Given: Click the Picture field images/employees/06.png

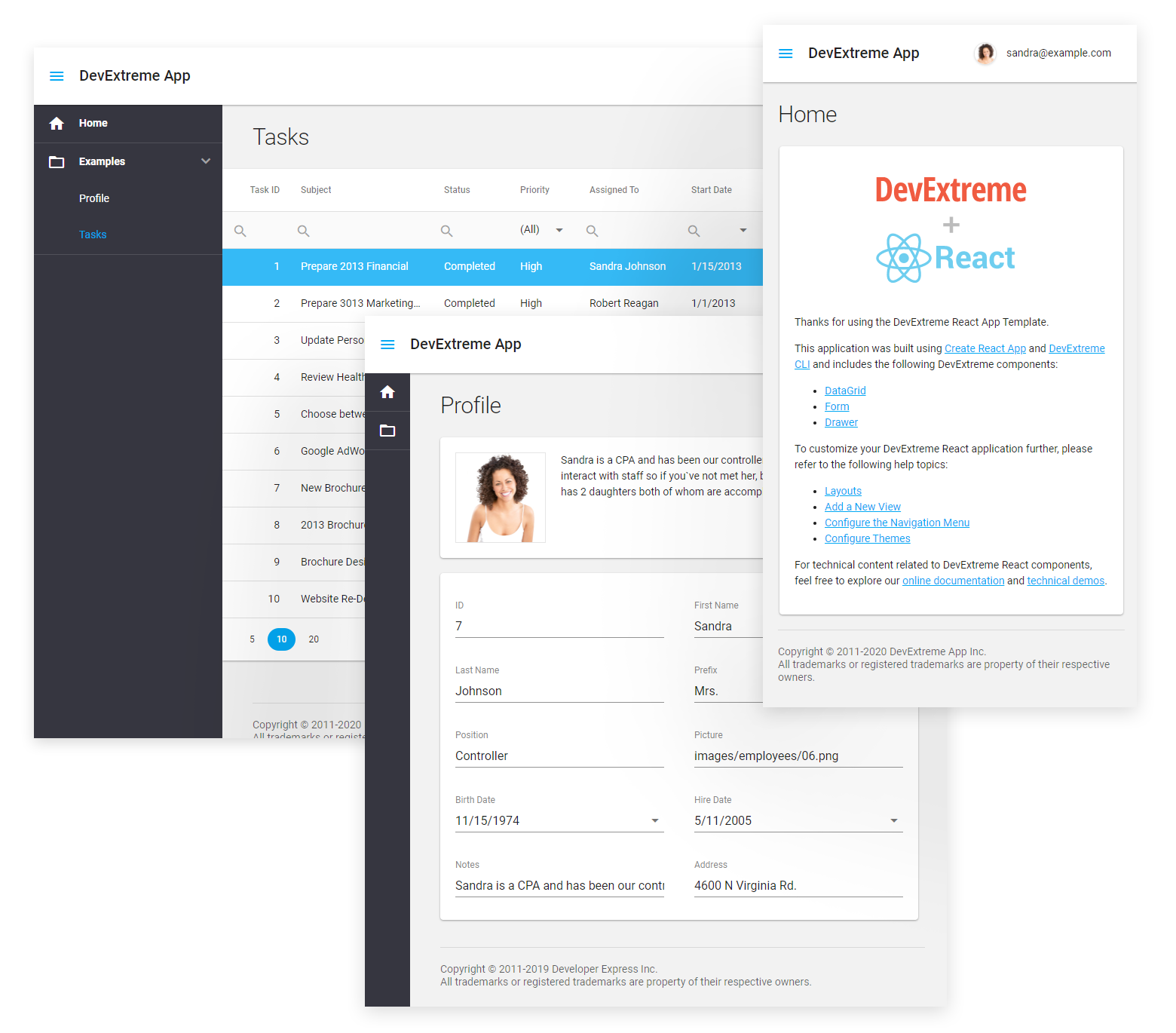Looking at the screenshot, I should click(x=798, y=756).
